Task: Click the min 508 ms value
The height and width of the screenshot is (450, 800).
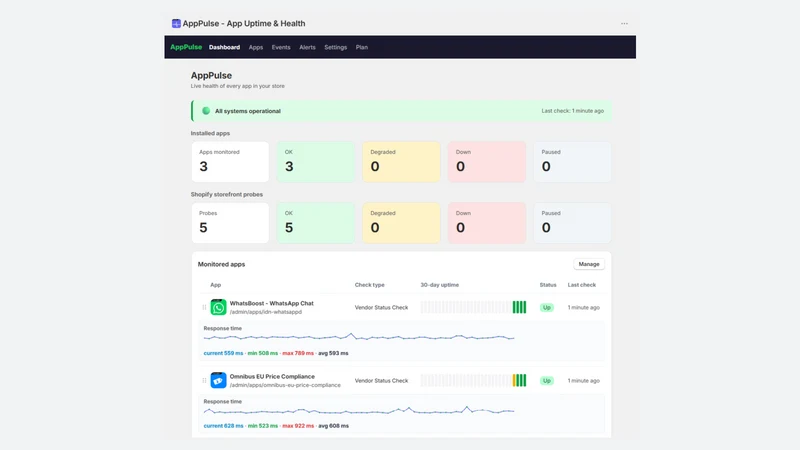Action: [x=263, y=353]
